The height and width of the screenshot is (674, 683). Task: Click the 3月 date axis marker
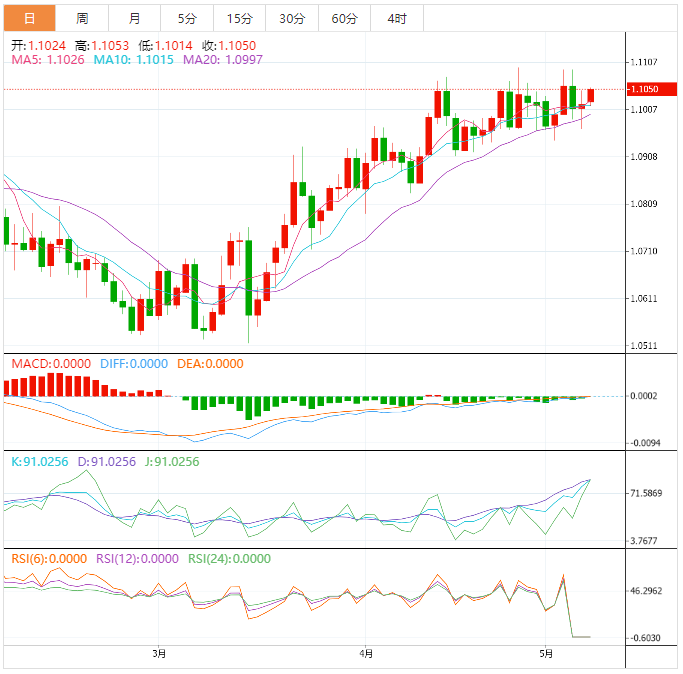coord(159,654)
